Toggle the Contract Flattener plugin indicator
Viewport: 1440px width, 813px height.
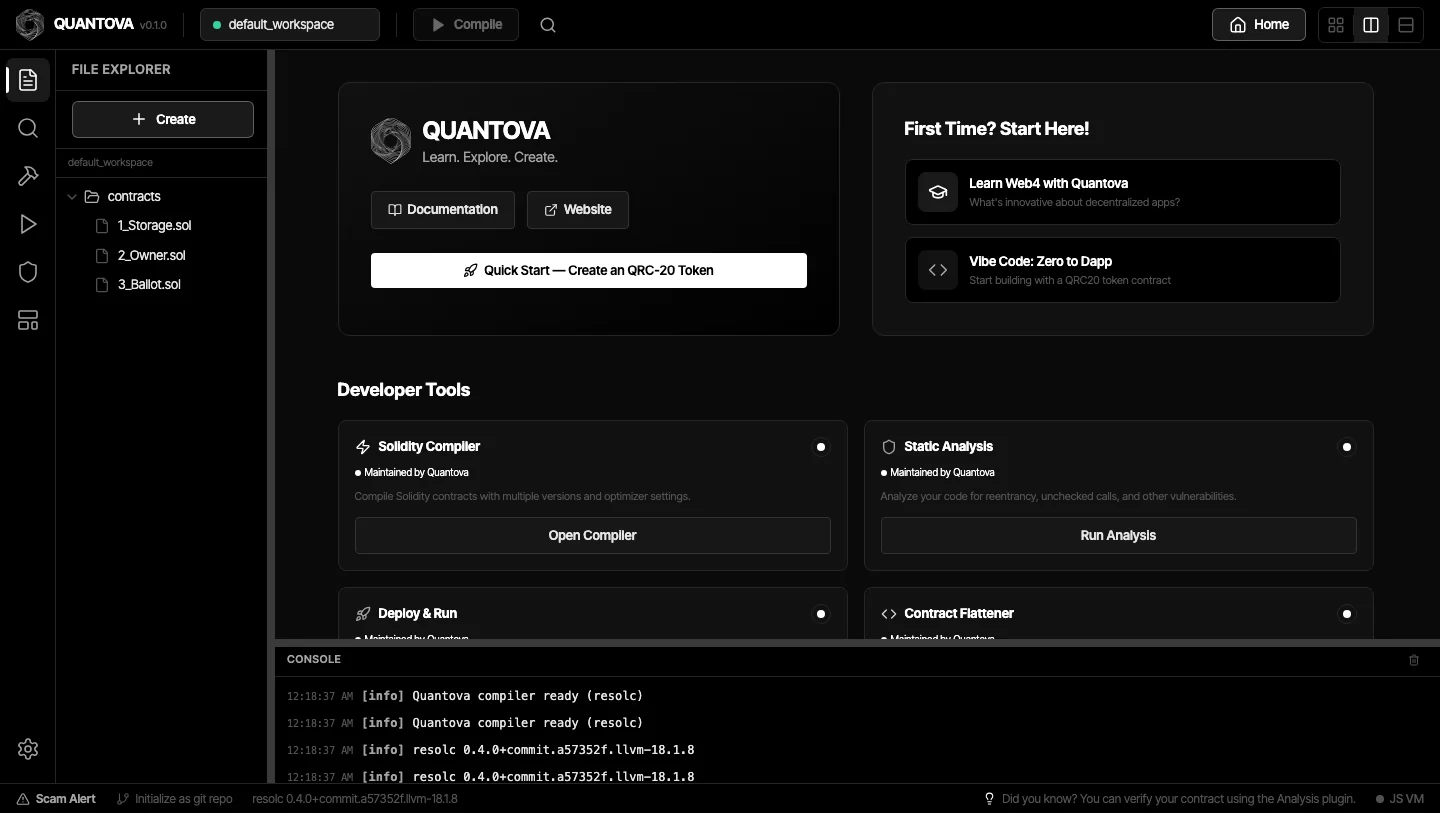click(1347, 614)
